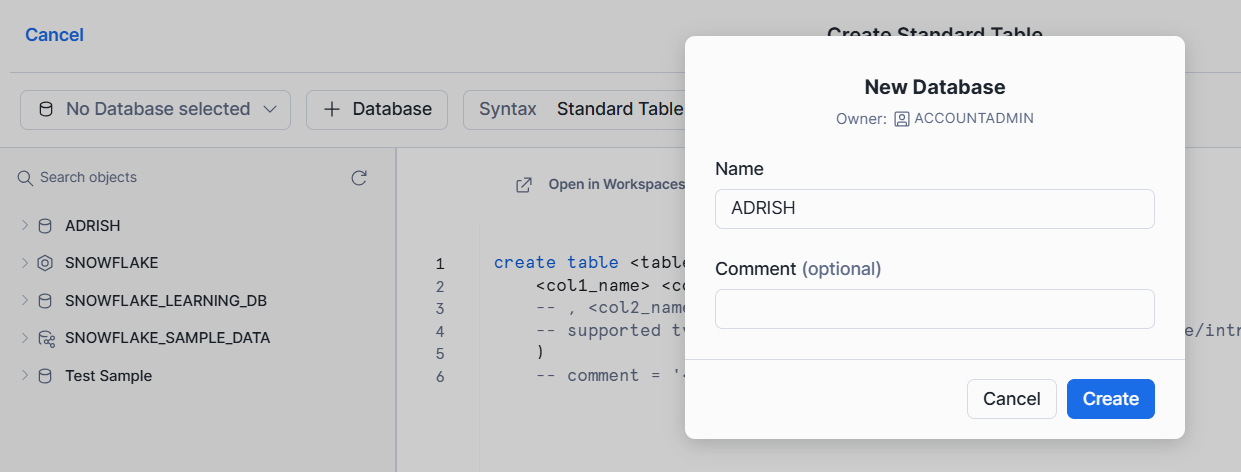Click the open-in-new-window icon beside Workspaces
This screenshot has width=1241, height=472.
click(523, 185)
